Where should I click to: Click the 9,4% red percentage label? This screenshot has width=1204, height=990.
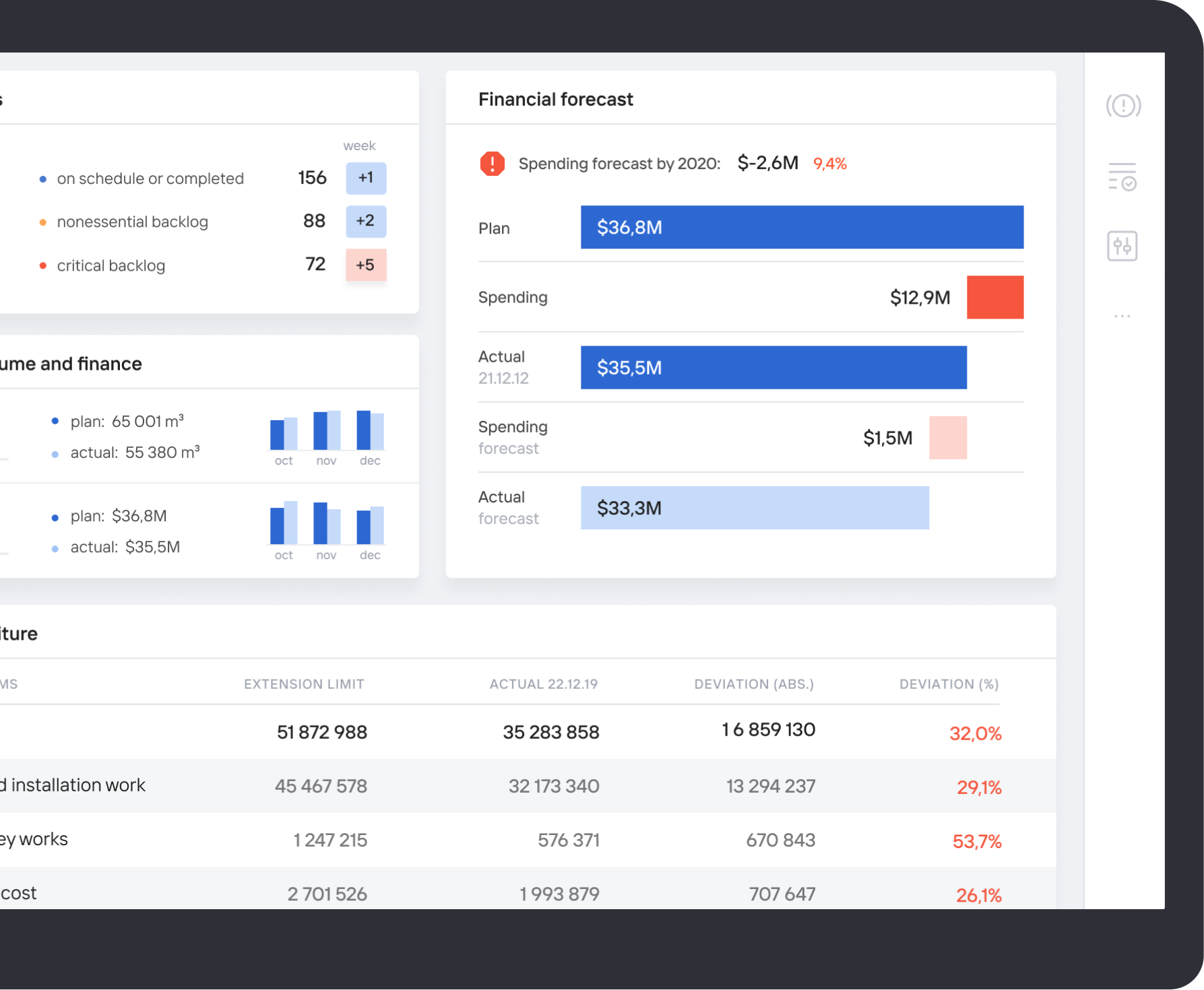[x=829, y=164]
